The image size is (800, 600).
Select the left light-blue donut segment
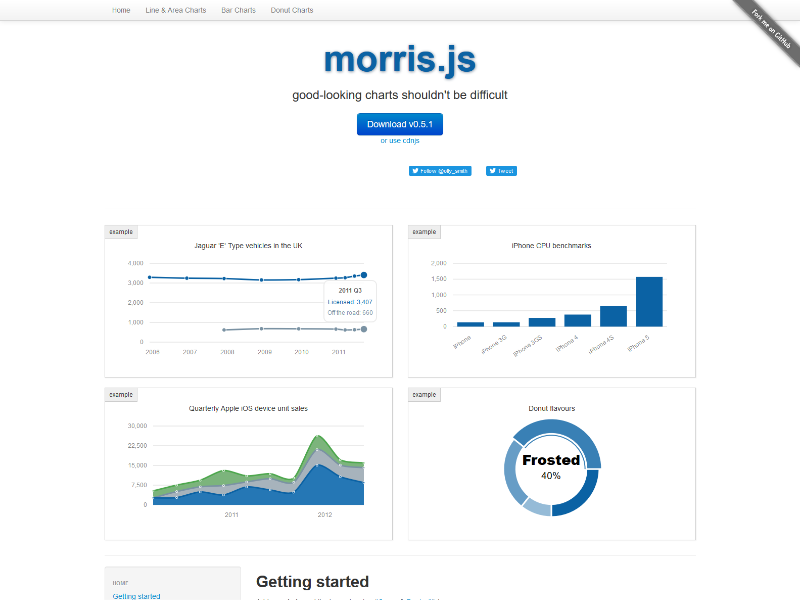pyautogui.click(x=512, y=472)
